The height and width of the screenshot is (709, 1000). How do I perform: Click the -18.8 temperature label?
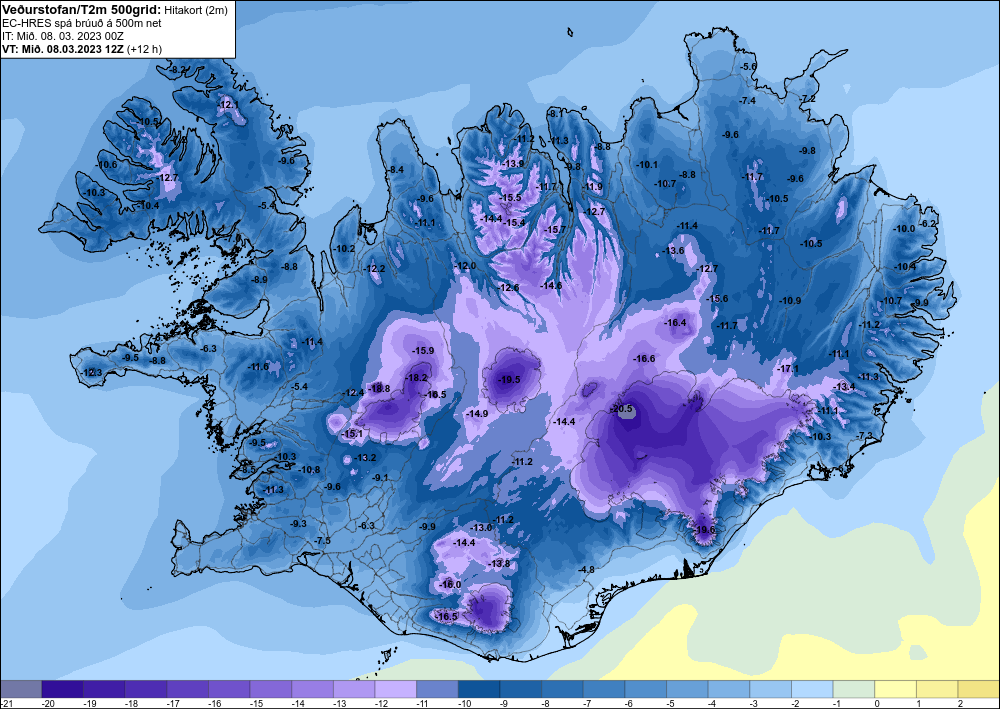(379, 388)
